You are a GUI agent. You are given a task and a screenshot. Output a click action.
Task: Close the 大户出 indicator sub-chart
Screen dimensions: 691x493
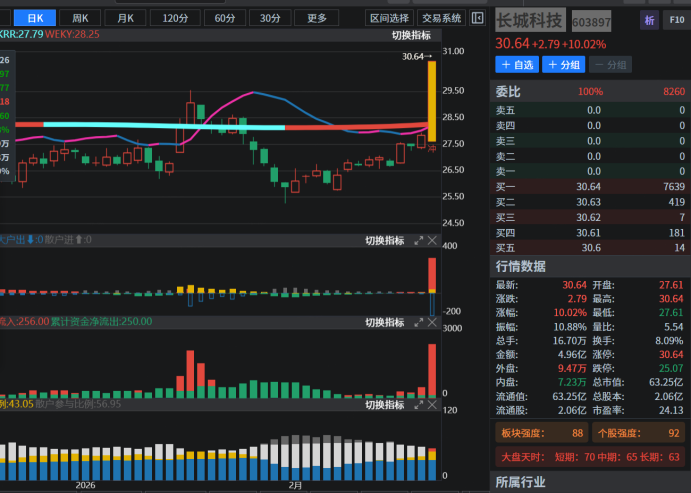click(x=432, y=240)
